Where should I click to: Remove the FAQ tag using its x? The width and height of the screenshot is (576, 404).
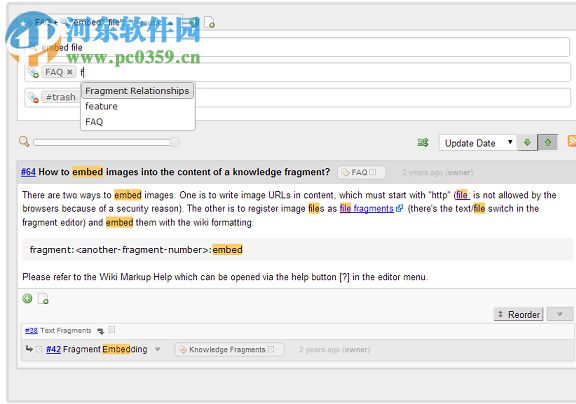tap(70, 72)
